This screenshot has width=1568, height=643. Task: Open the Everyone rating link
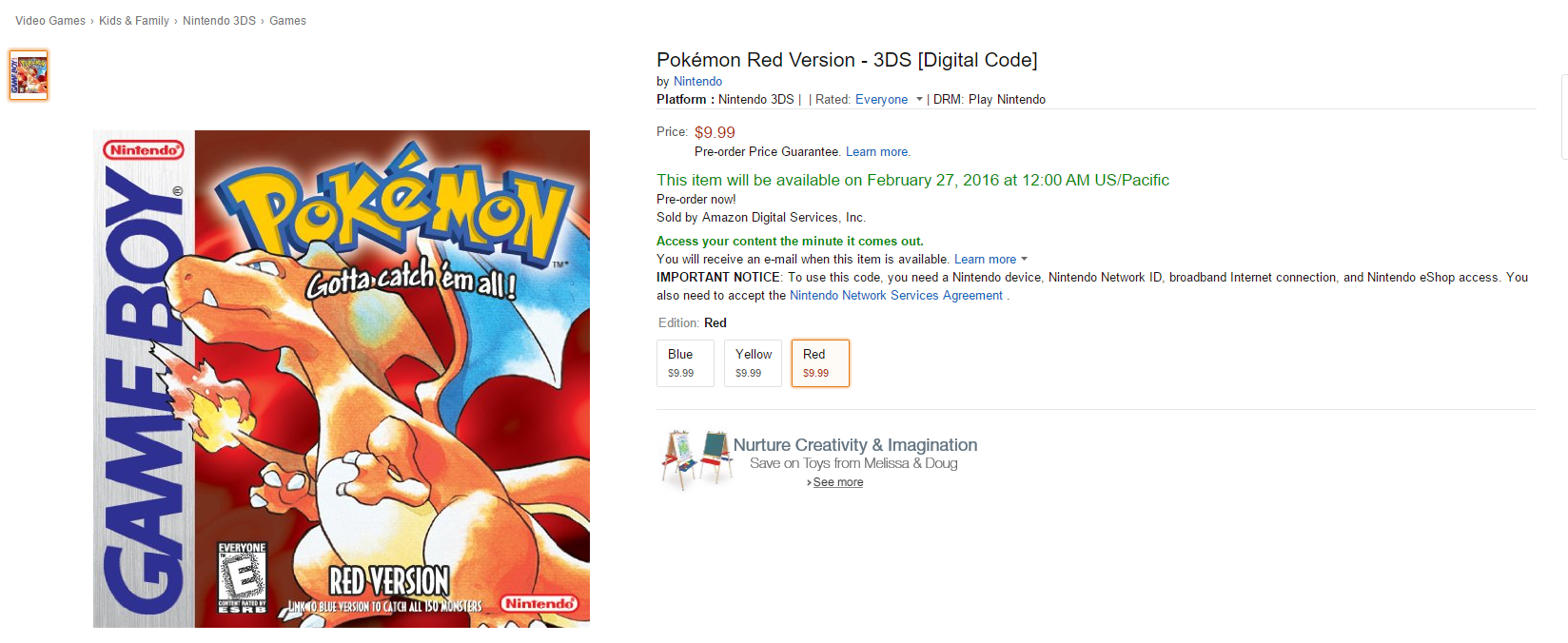tap(881, 100)
